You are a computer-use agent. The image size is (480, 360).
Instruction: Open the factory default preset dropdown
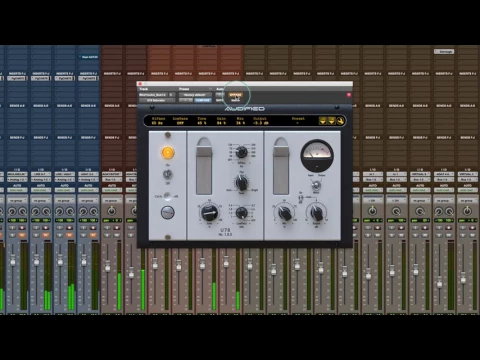point(195,95)
